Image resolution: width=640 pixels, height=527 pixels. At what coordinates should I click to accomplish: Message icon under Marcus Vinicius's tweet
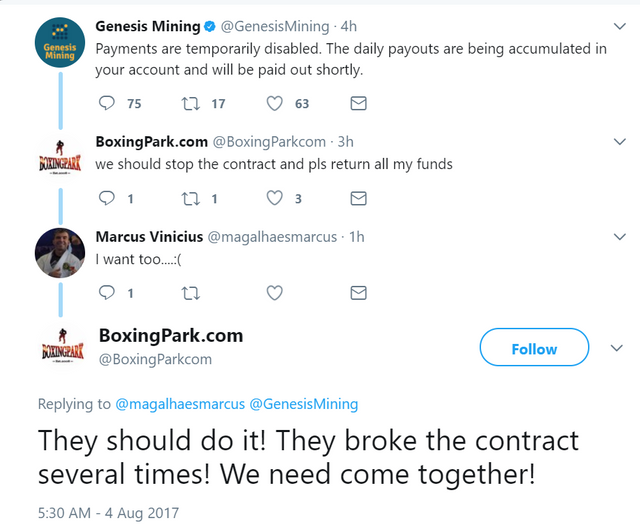[359, 292]
